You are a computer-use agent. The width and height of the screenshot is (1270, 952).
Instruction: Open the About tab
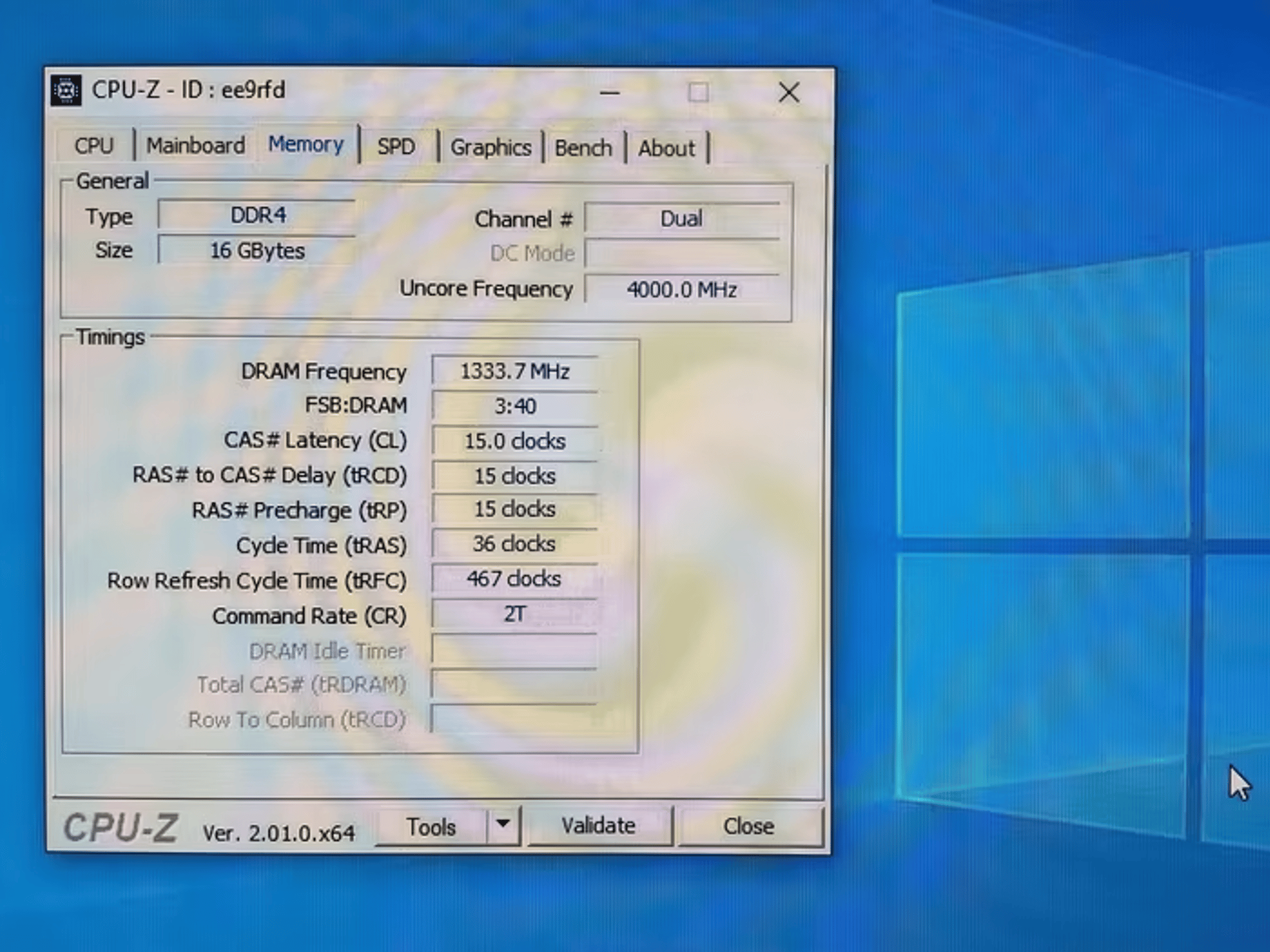[667, 149]
